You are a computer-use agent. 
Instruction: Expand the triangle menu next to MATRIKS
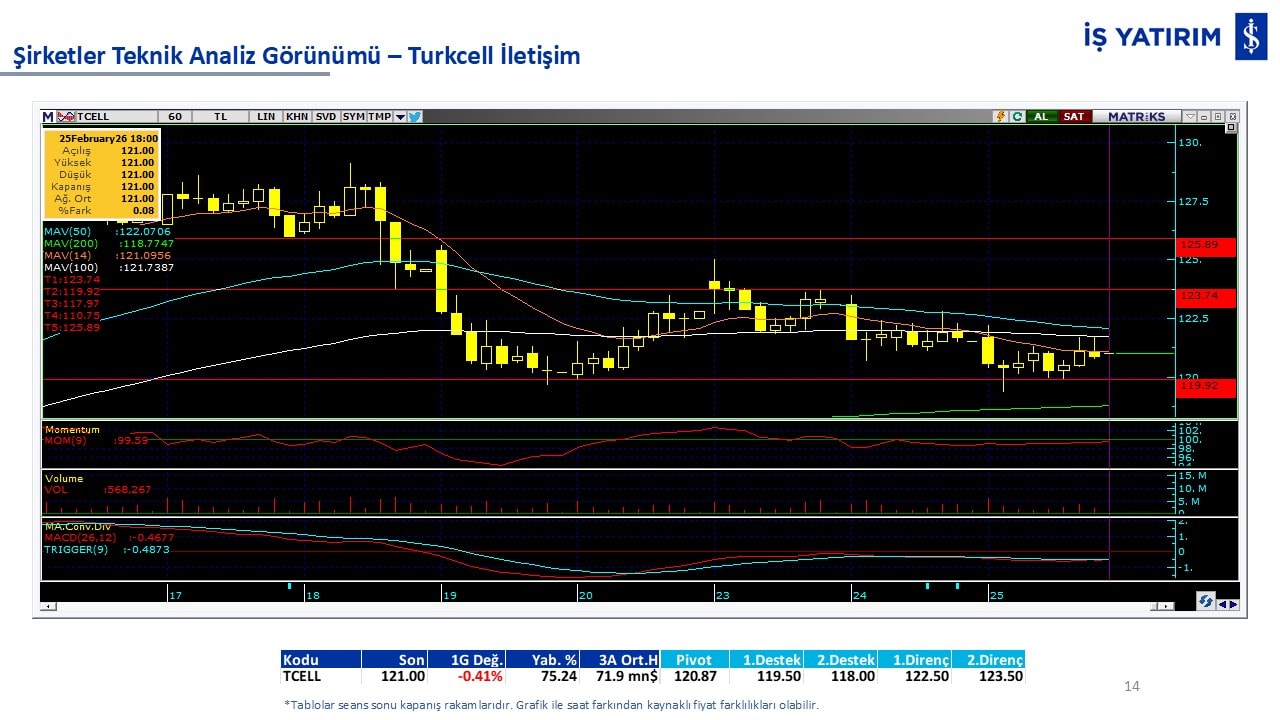[x=1189, y=116]
